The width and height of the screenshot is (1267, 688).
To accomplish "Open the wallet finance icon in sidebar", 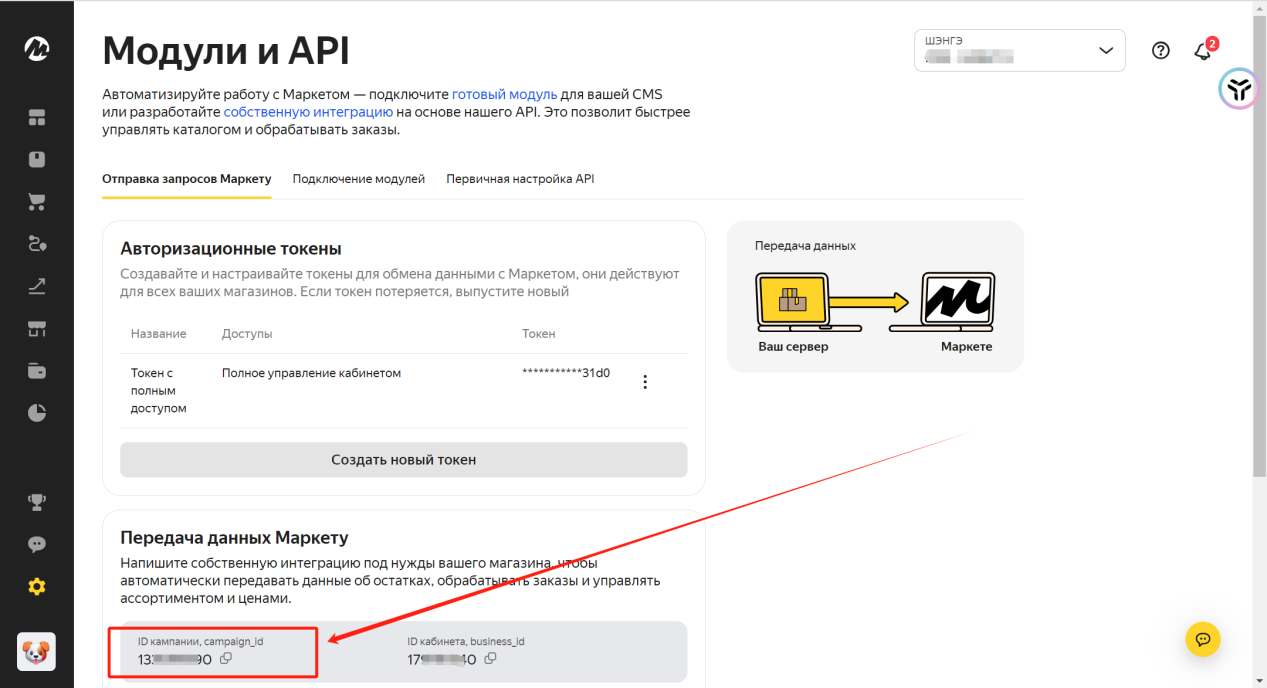I will [x=37, y=371].
